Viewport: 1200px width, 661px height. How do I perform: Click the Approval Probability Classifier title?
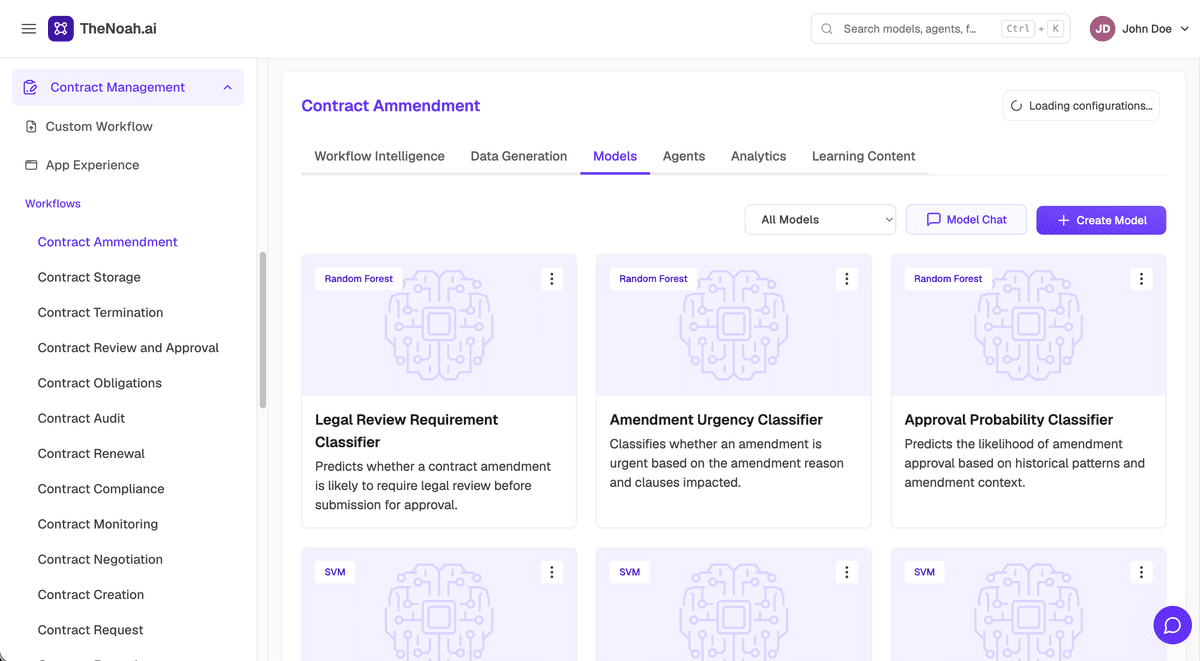[x=1009, y=420]
